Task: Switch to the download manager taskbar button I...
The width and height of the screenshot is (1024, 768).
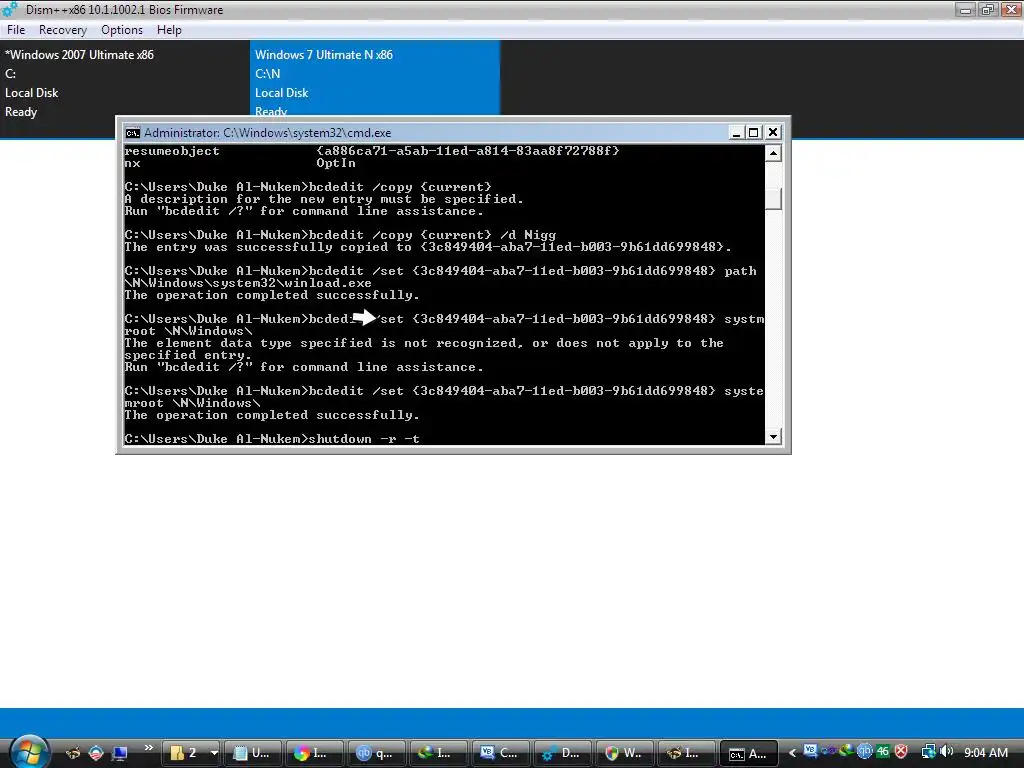Action: click(439, 753)
